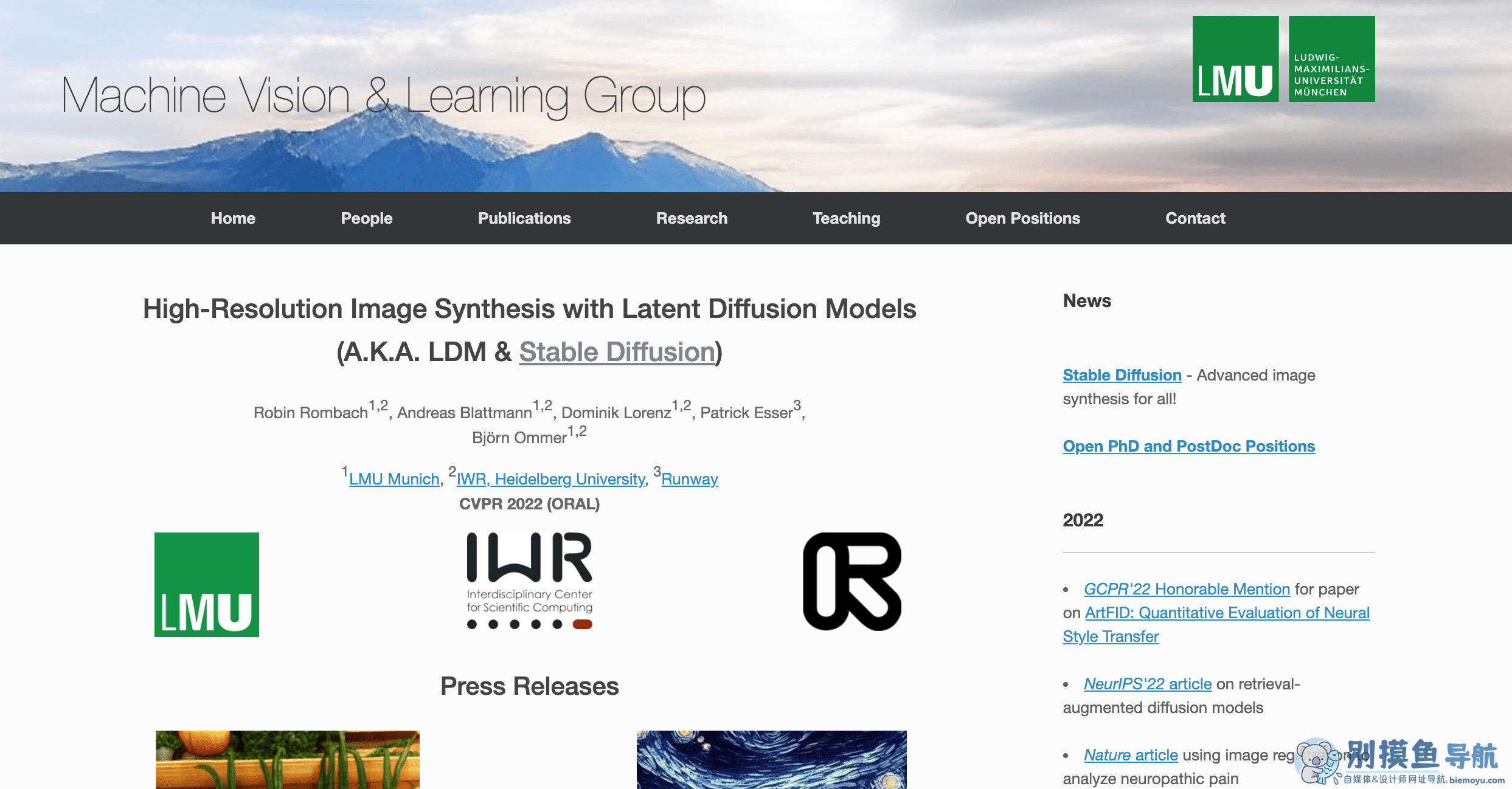Click the green LMU logo below authors
Viewport: 1512px width, 789px height.
[207, 585]
